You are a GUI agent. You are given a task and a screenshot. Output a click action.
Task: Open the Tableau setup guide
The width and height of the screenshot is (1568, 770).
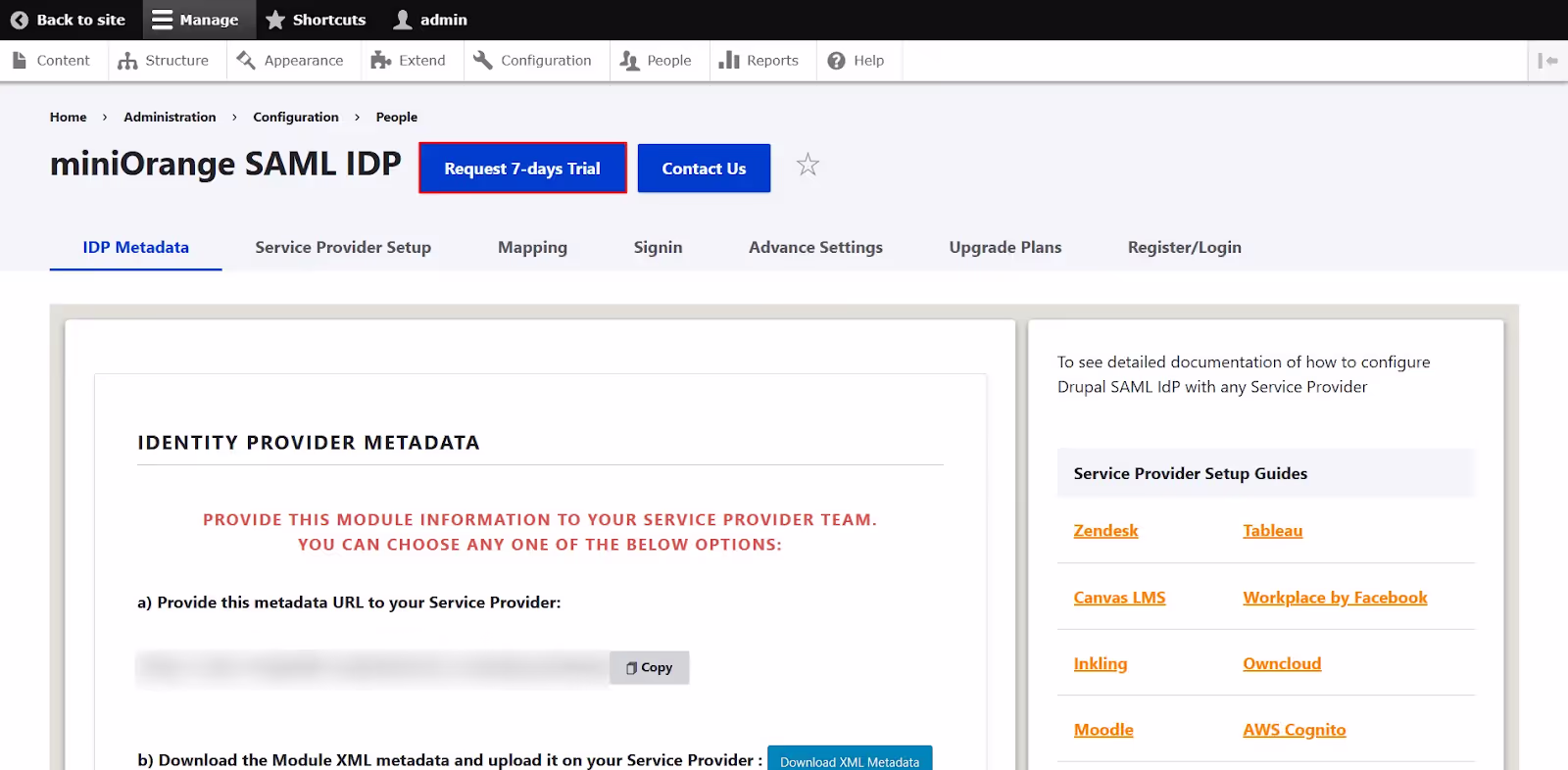1272,531
